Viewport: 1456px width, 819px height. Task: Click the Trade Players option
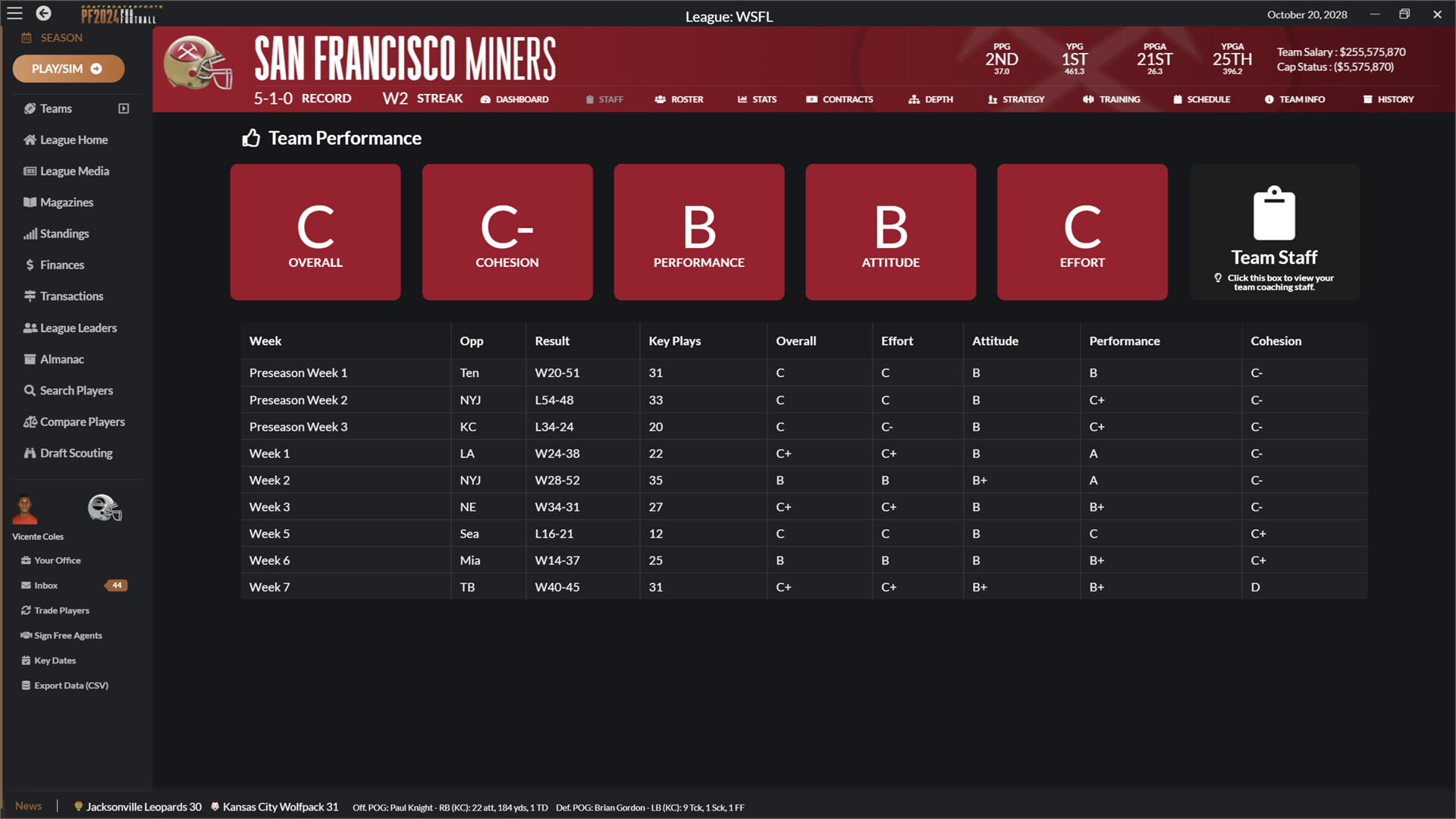(61, 610)
